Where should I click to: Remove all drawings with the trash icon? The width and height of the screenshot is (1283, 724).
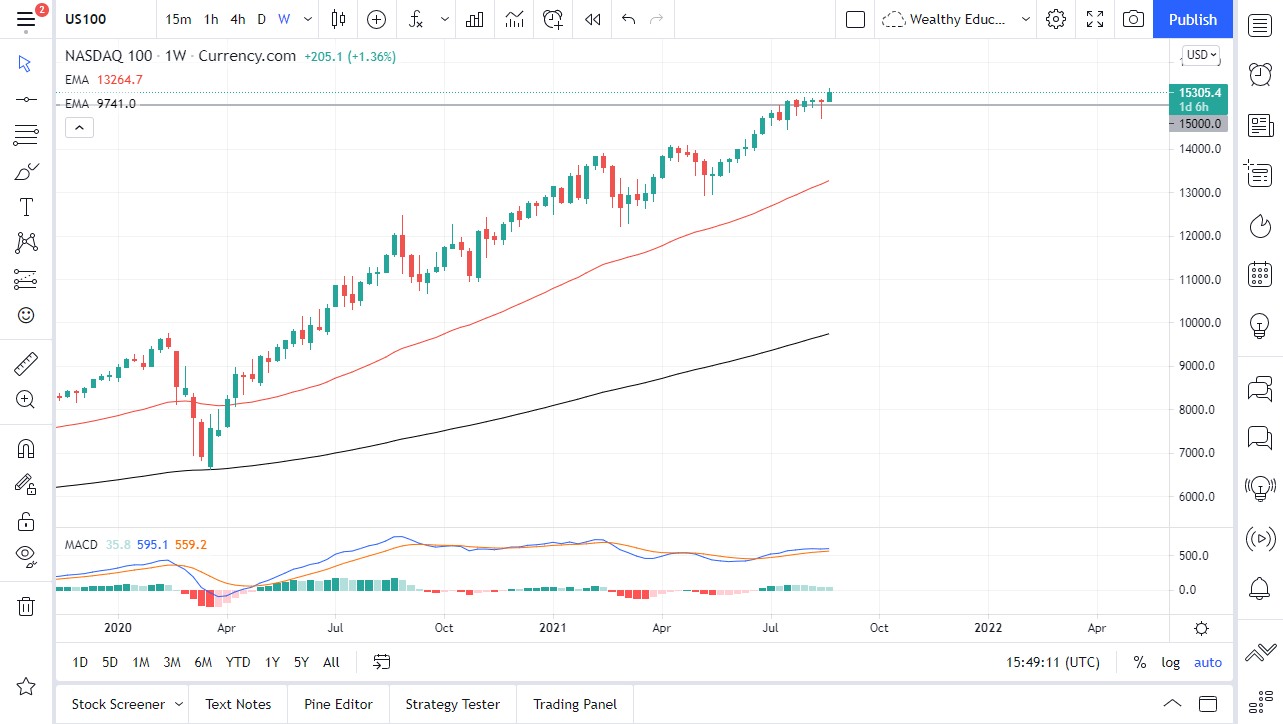point(25,606)
